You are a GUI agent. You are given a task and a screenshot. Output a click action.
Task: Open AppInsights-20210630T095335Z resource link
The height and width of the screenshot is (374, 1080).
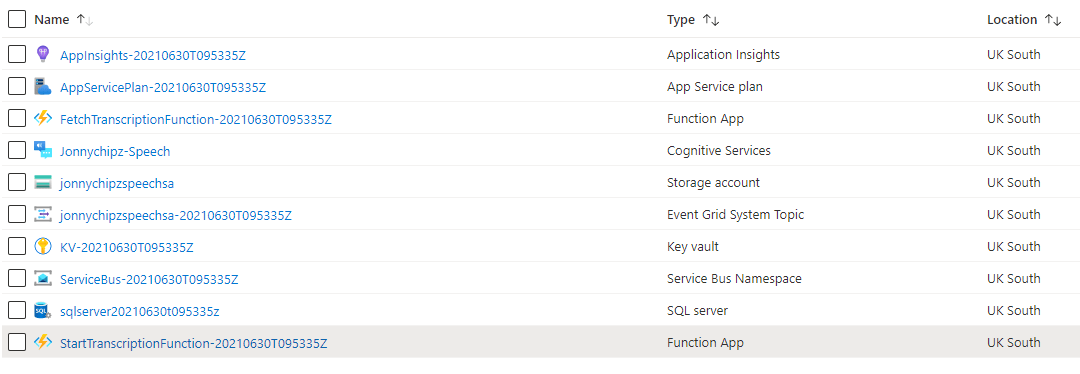pos(153,55)
